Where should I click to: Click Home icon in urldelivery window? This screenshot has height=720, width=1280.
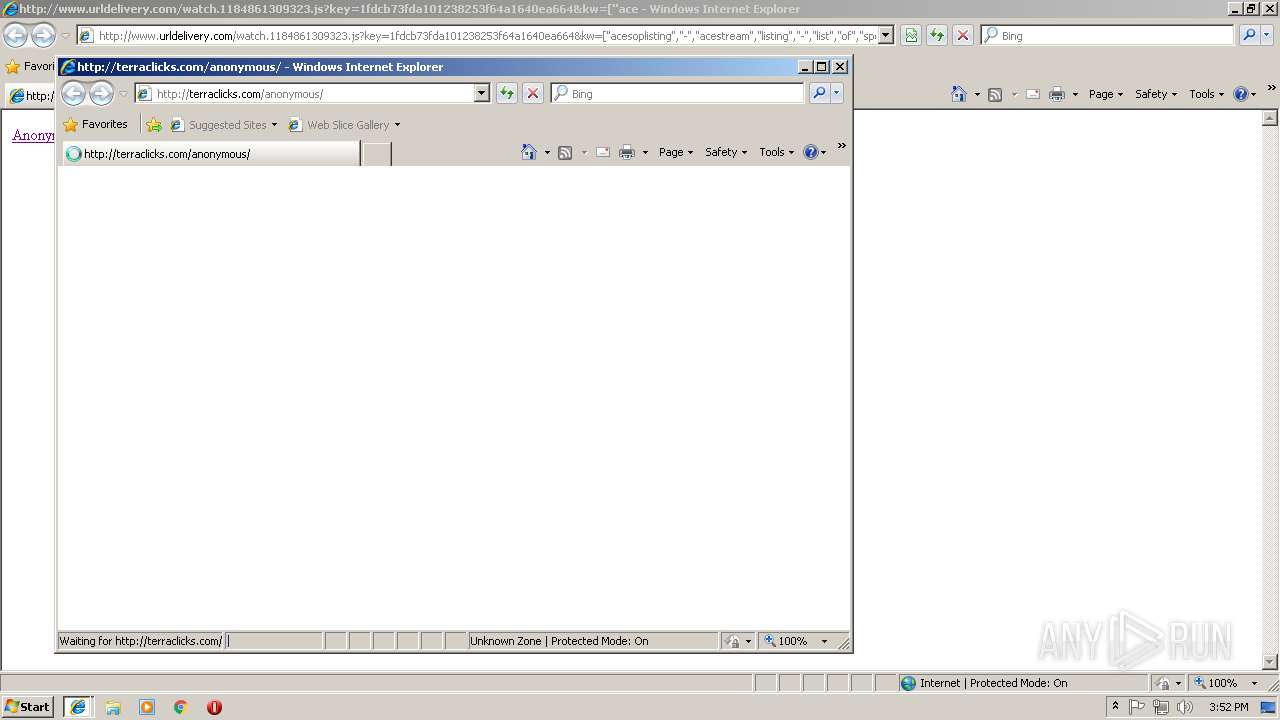tap(959, 94)
